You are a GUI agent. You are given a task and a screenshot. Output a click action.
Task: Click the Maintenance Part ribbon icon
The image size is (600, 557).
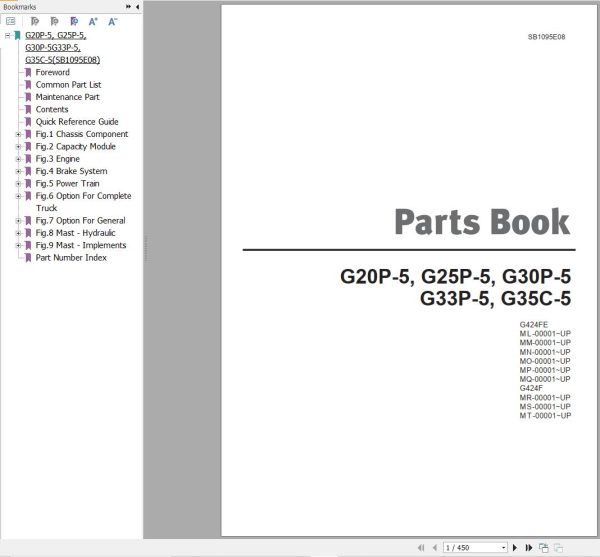pyautogui.click(x=28, y=97)
